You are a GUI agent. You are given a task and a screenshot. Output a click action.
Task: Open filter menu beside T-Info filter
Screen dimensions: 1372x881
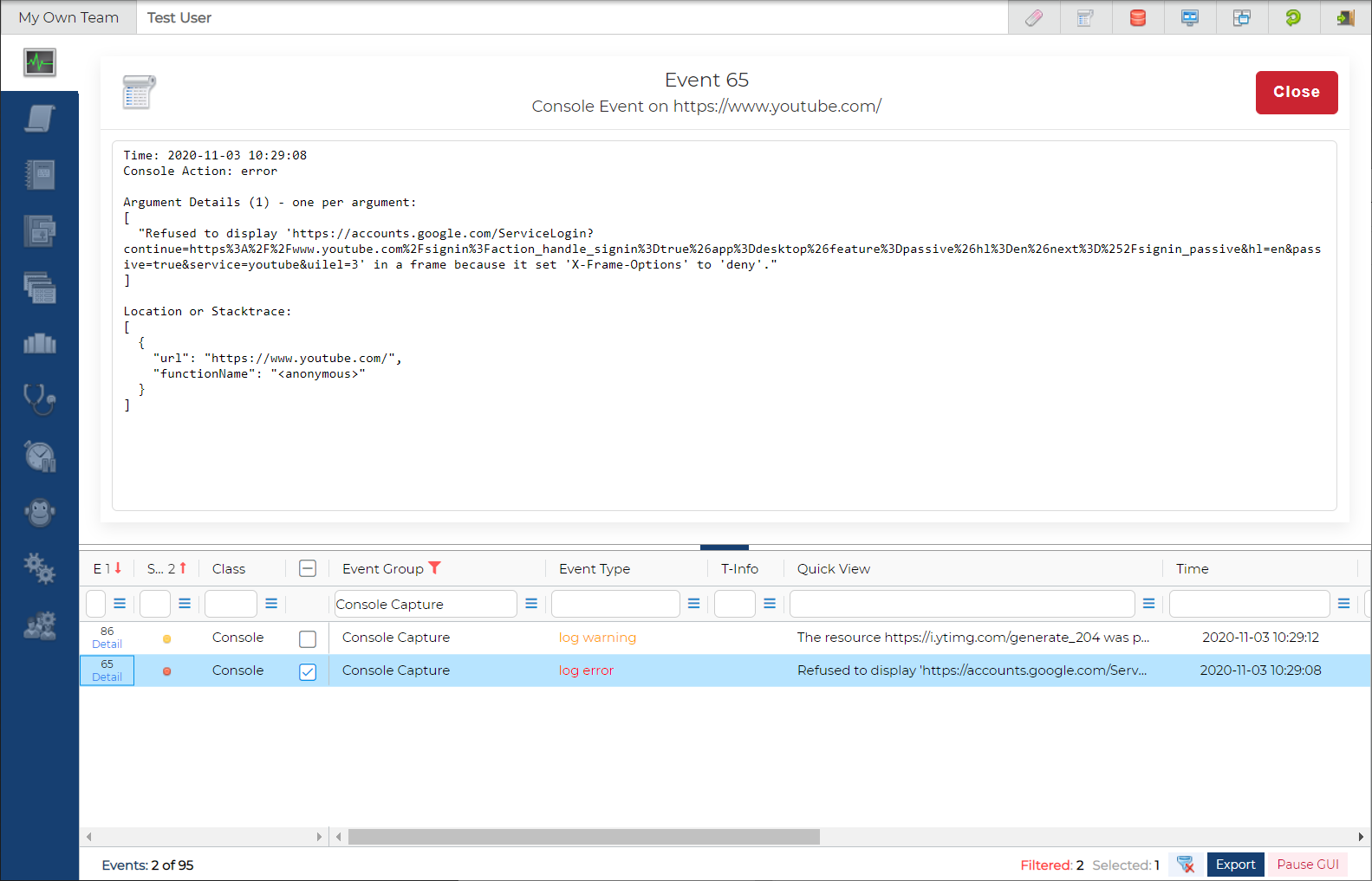(x=770, y=603)
